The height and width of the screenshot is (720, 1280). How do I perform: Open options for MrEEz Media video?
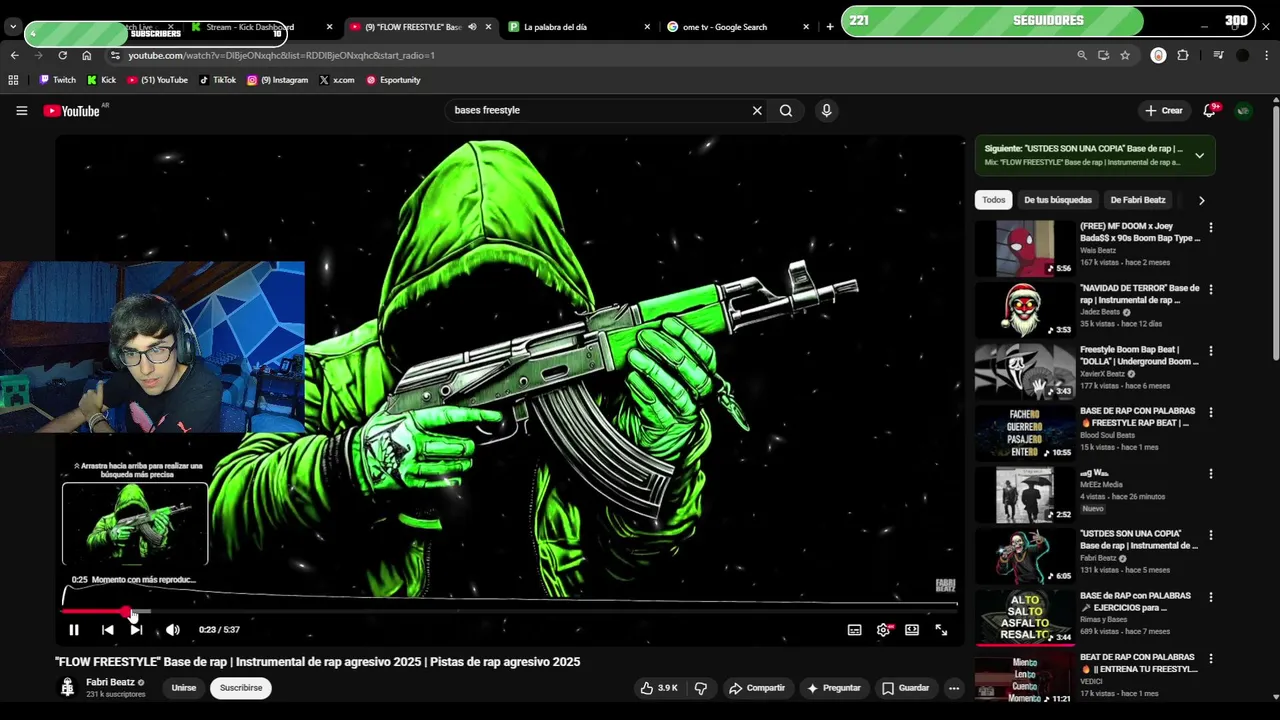(x=1211, y=474)
